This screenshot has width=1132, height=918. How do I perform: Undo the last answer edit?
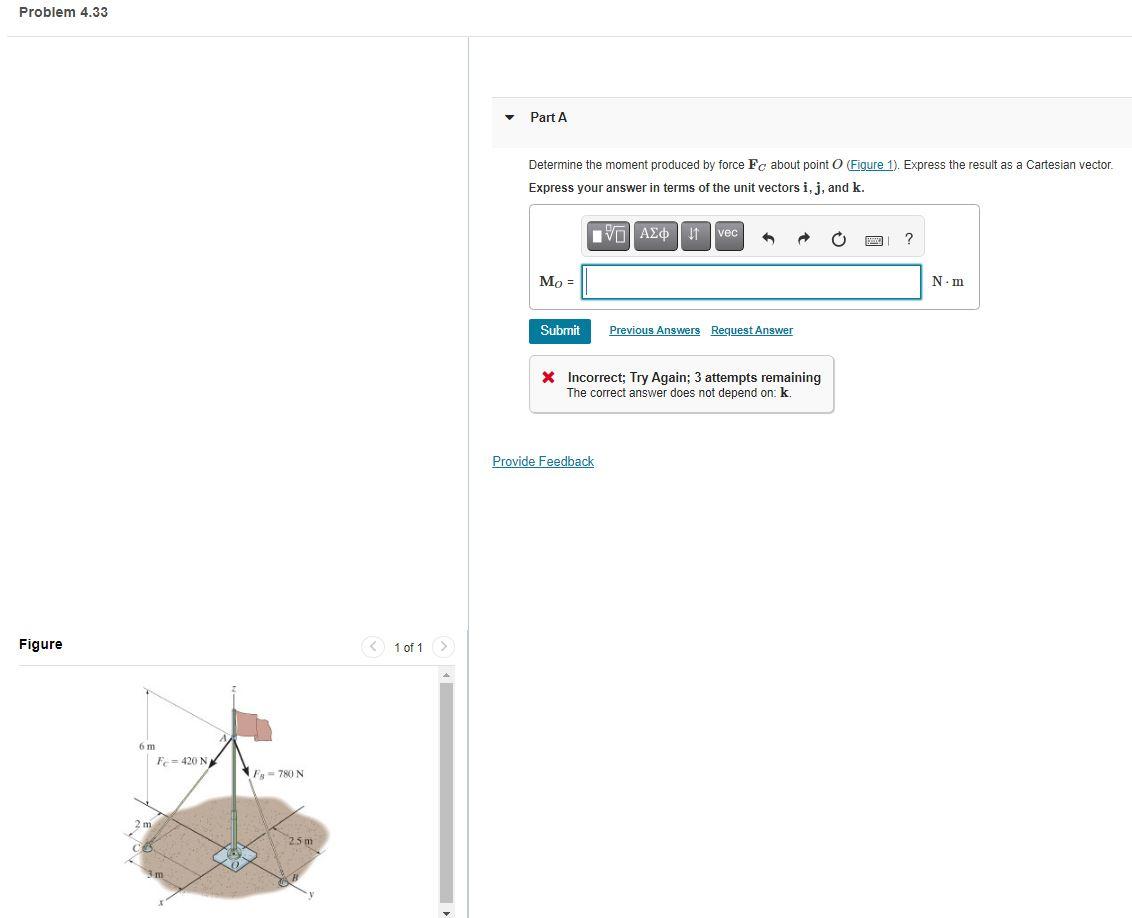[x=768, y=239]
